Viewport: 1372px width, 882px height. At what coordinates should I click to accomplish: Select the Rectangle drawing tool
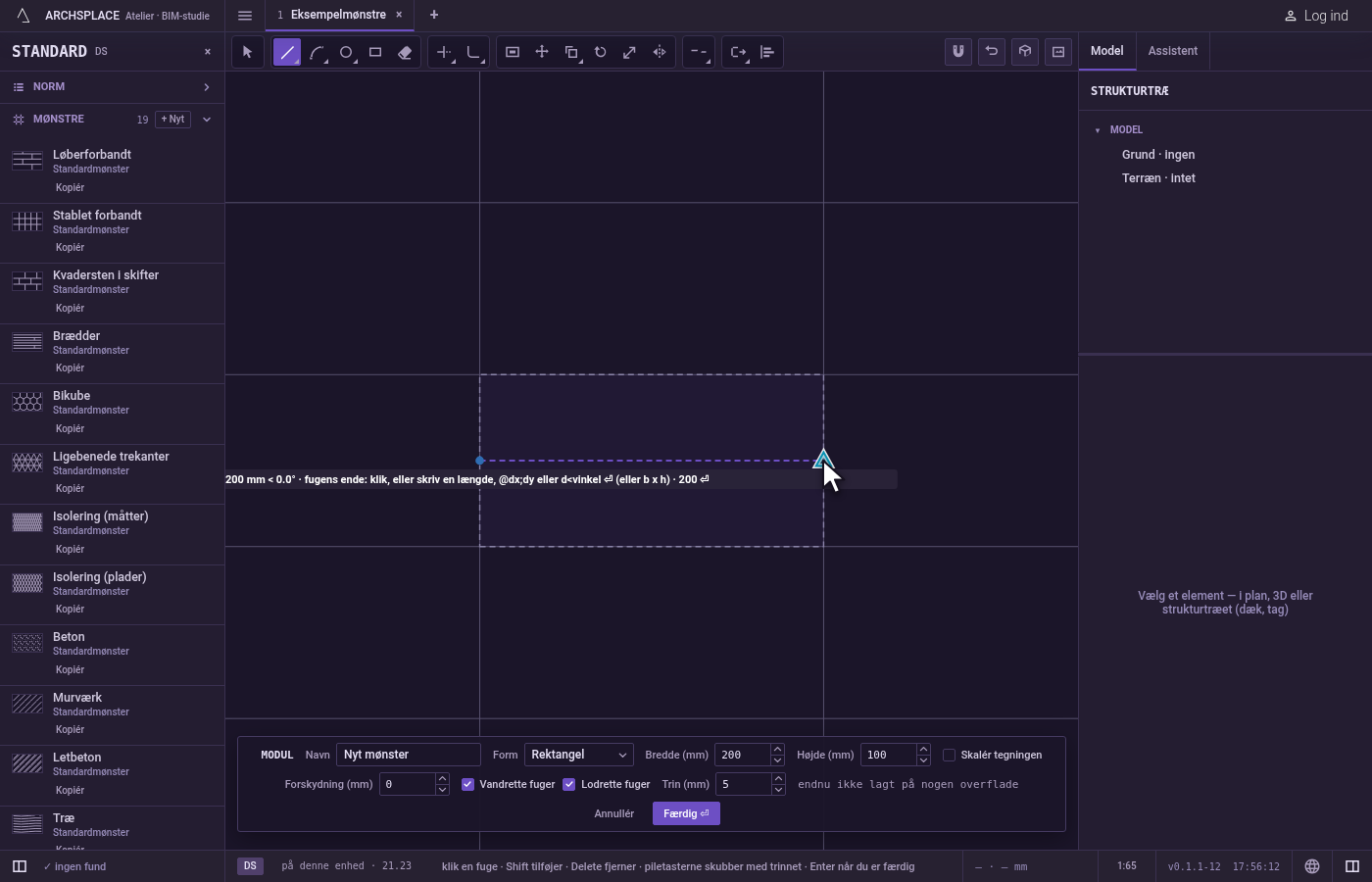(375, 52)
